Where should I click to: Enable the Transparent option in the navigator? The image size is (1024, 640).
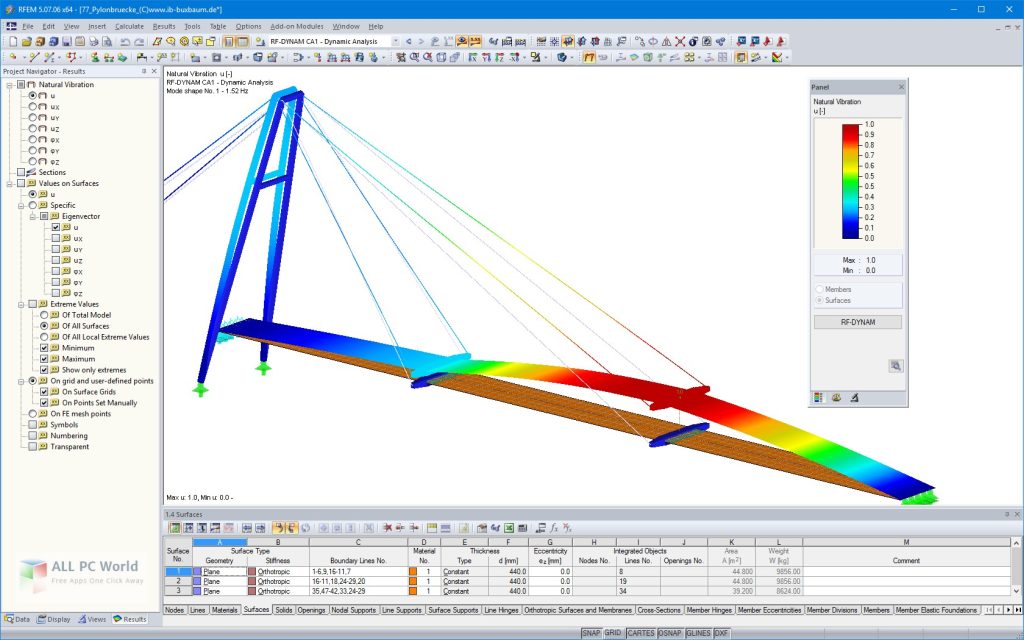(32, 446)
